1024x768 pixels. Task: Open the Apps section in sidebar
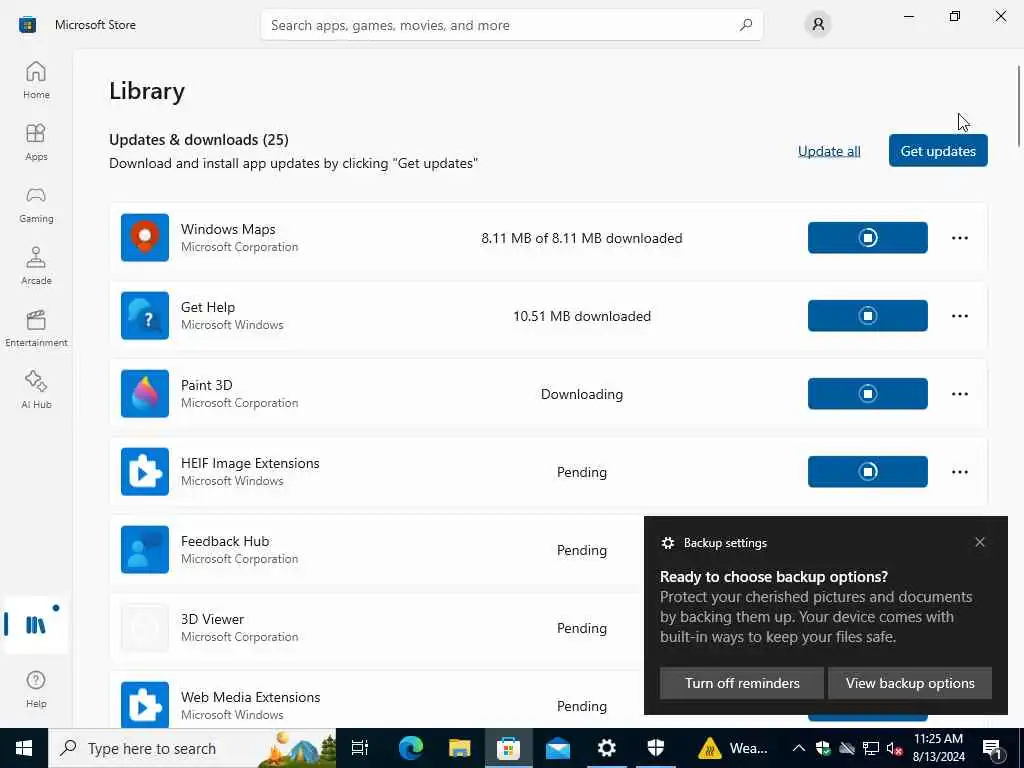36,142
